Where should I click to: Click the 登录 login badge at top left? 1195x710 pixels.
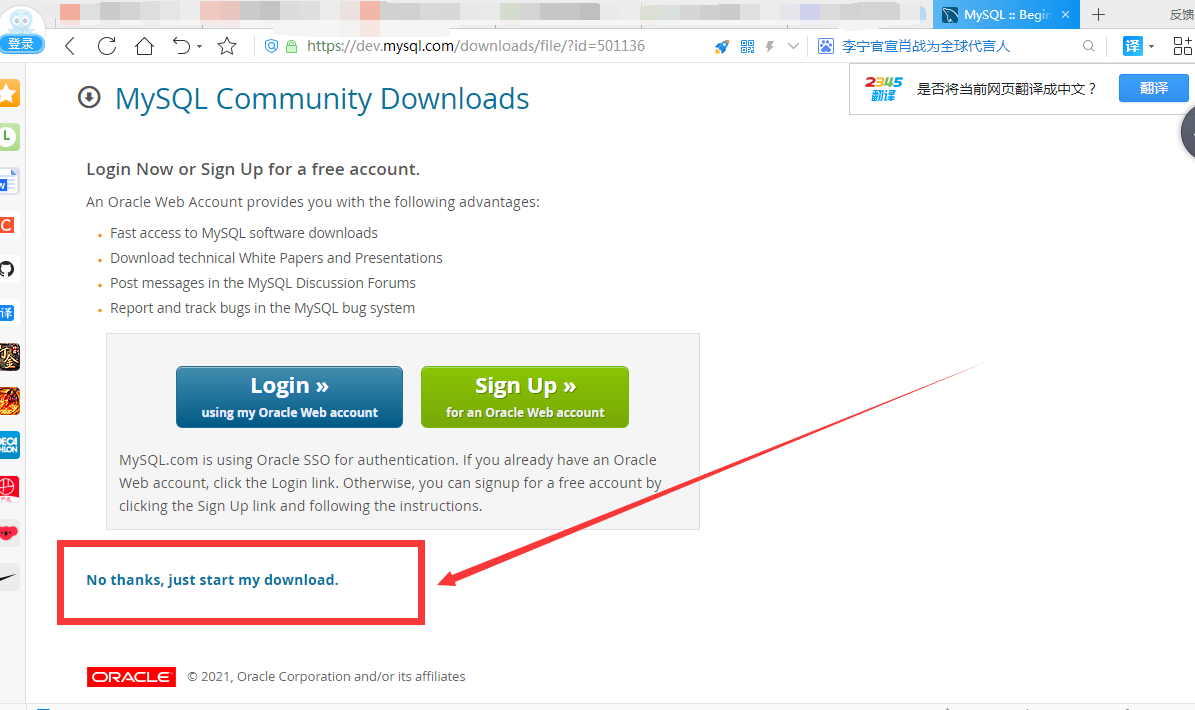pyautogui.click(x=21, y=43)
